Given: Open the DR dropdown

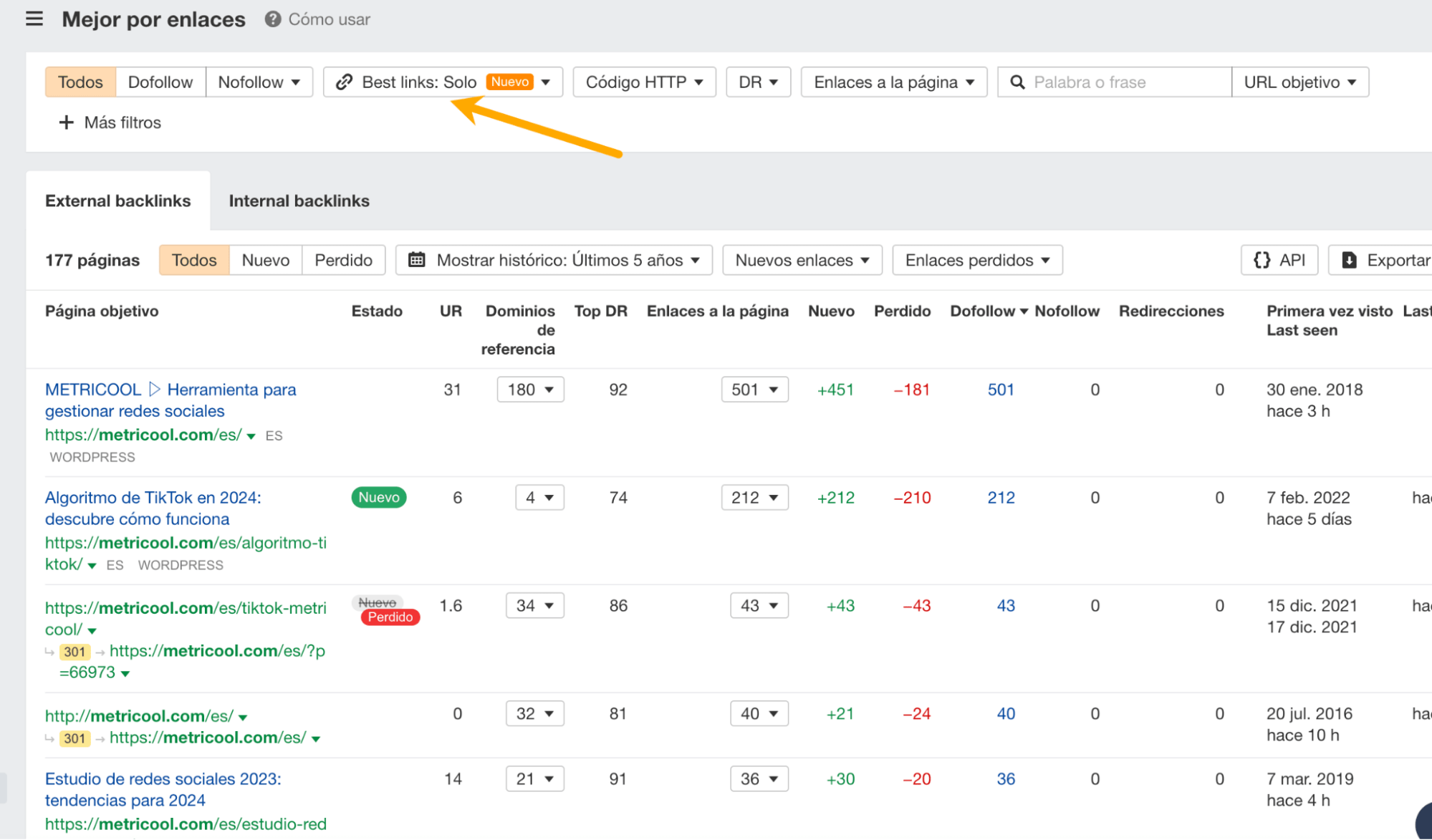Looking at the screenshot, I should tap(757, 82).
